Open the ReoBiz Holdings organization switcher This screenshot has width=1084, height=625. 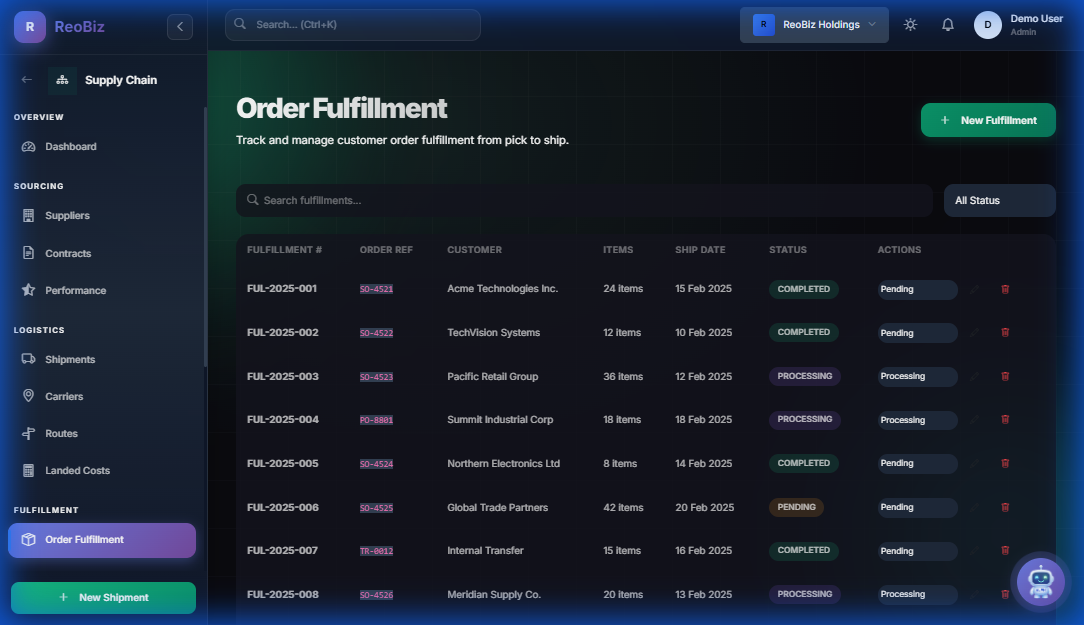pos(814,24)
